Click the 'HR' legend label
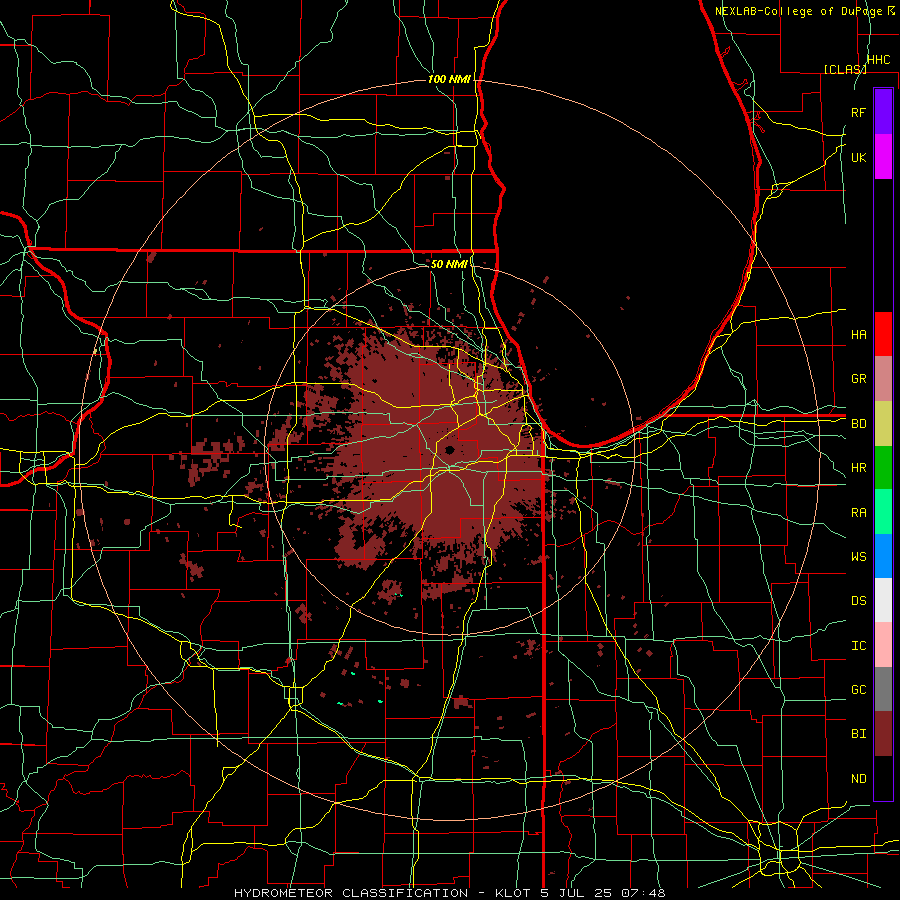This screenshot has width=900, height=900. [x=858, y=468]
